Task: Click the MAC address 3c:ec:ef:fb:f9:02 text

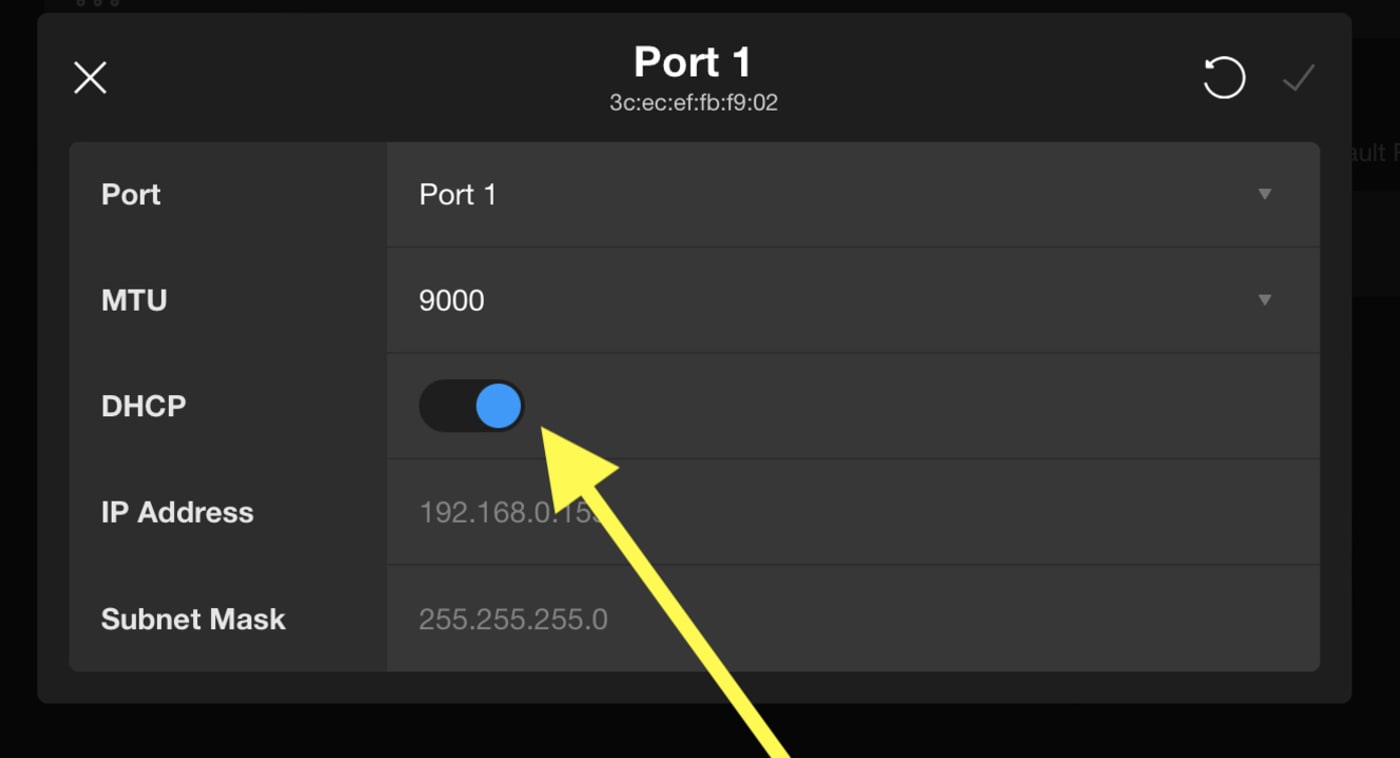Action: click(693, 103)
